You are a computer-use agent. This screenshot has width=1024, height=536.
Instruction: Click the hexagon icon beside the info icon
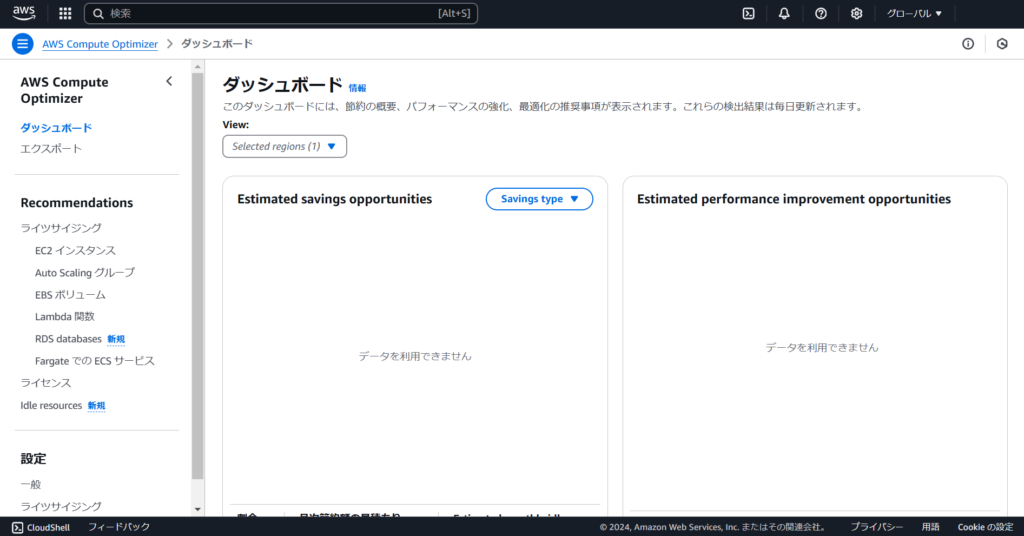[x=1002, y=44]
